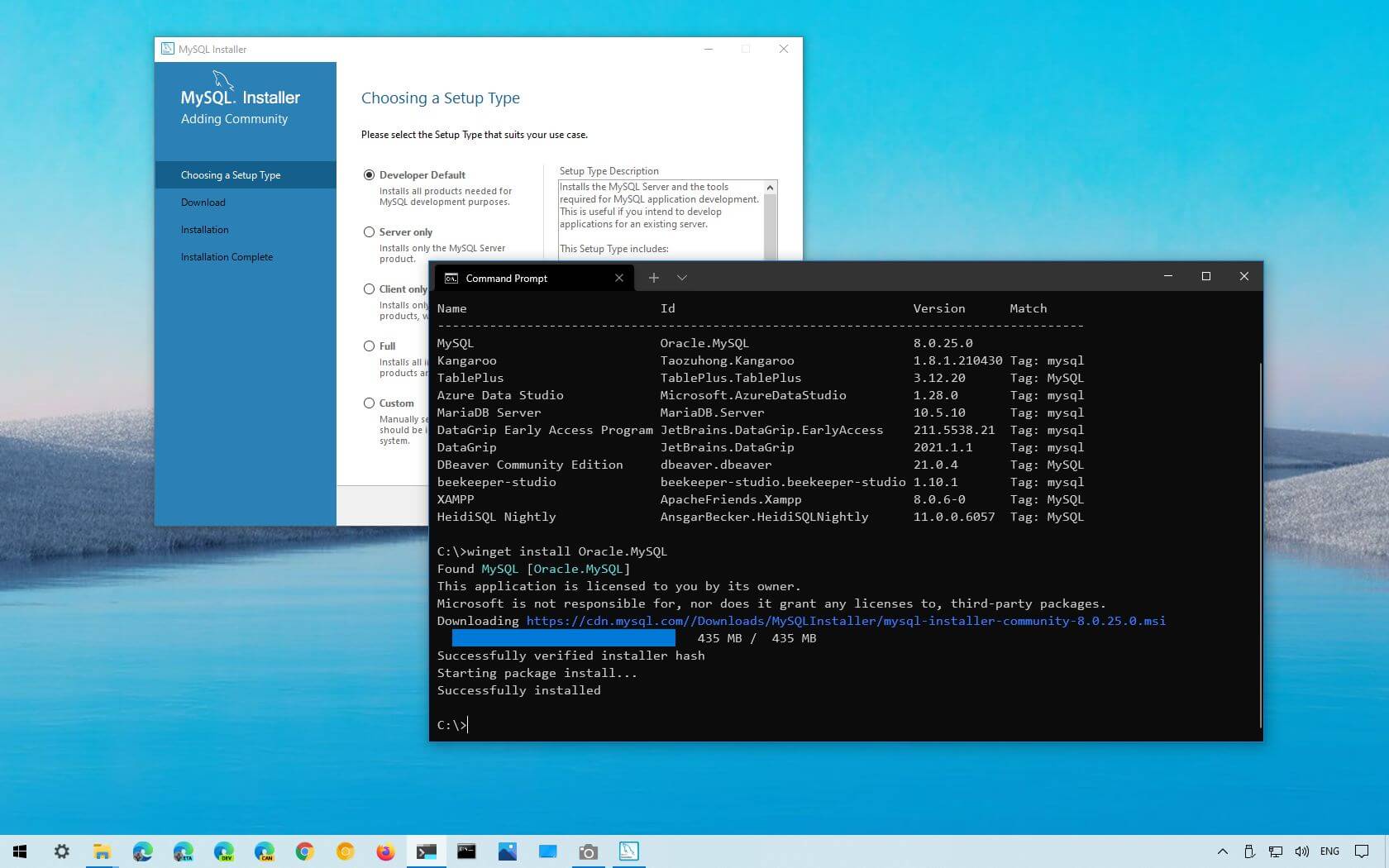Screen dimensions: 1389x868
Task: Go to the Download step in sidebar
Action: pyautogui.click(x=203, y=203)
